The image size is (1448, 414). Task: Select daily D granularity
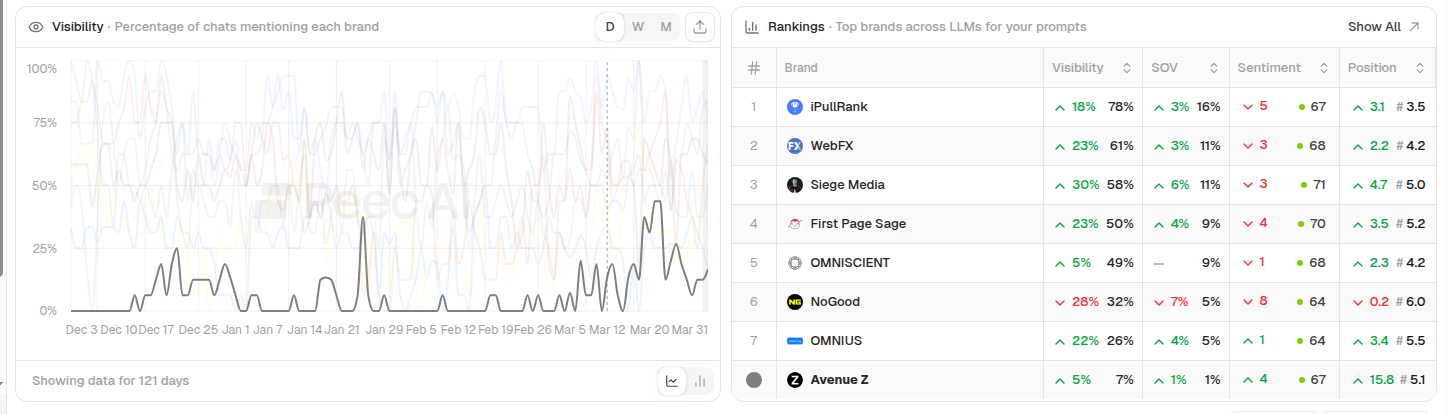pos(610,27)
